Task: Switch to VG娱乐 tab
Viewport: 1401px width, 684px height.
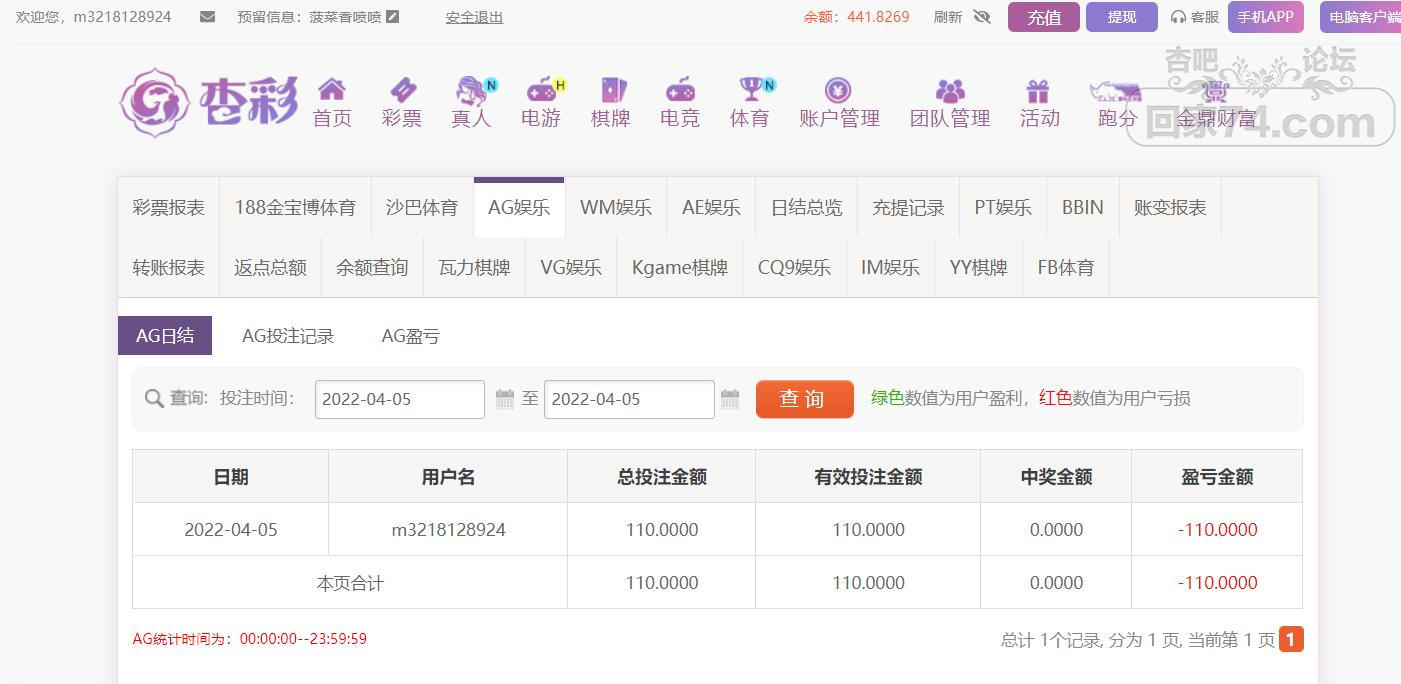Action: pos(571,267)
